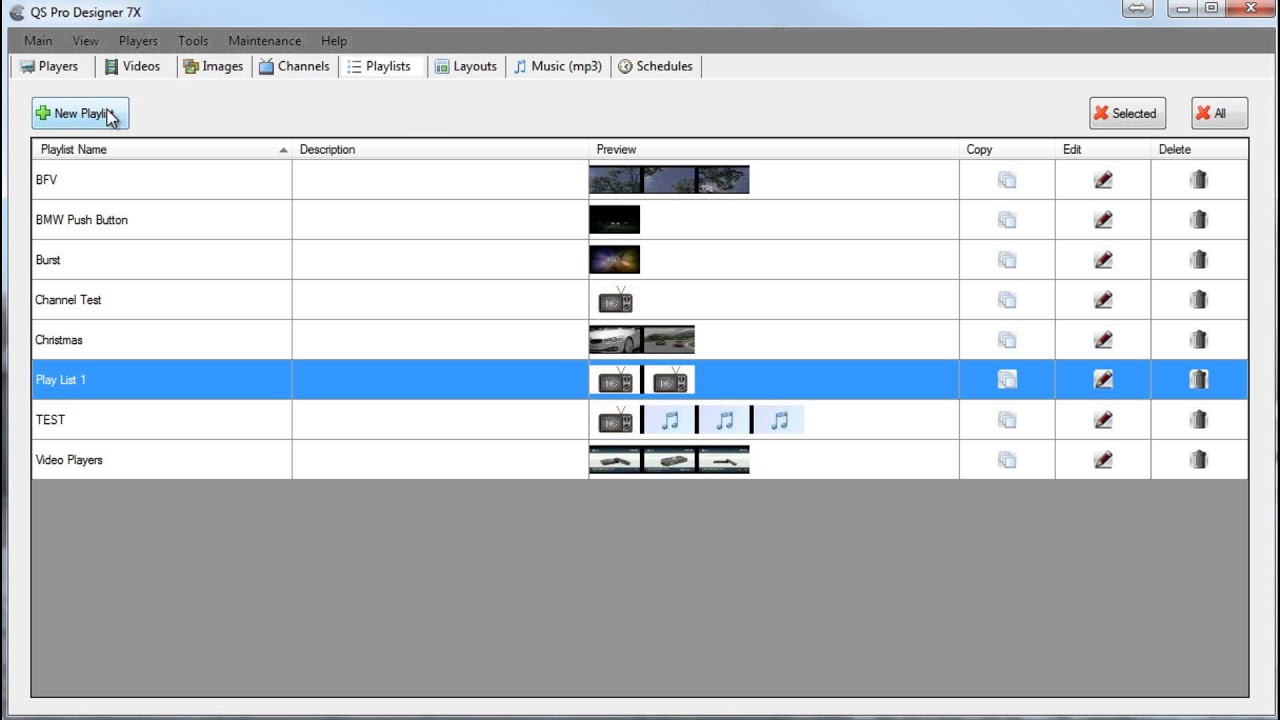Open the Tools menu
The width and height of the screenshot is (1280, 720).
tap(193, 41)
